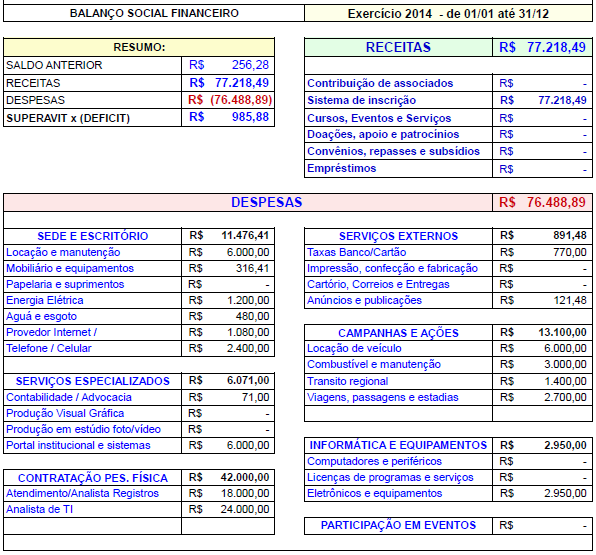This screenshot has width=596, height=555.
Task: Click Mobiliário e equipamentos label
Action: coord(70,268)
